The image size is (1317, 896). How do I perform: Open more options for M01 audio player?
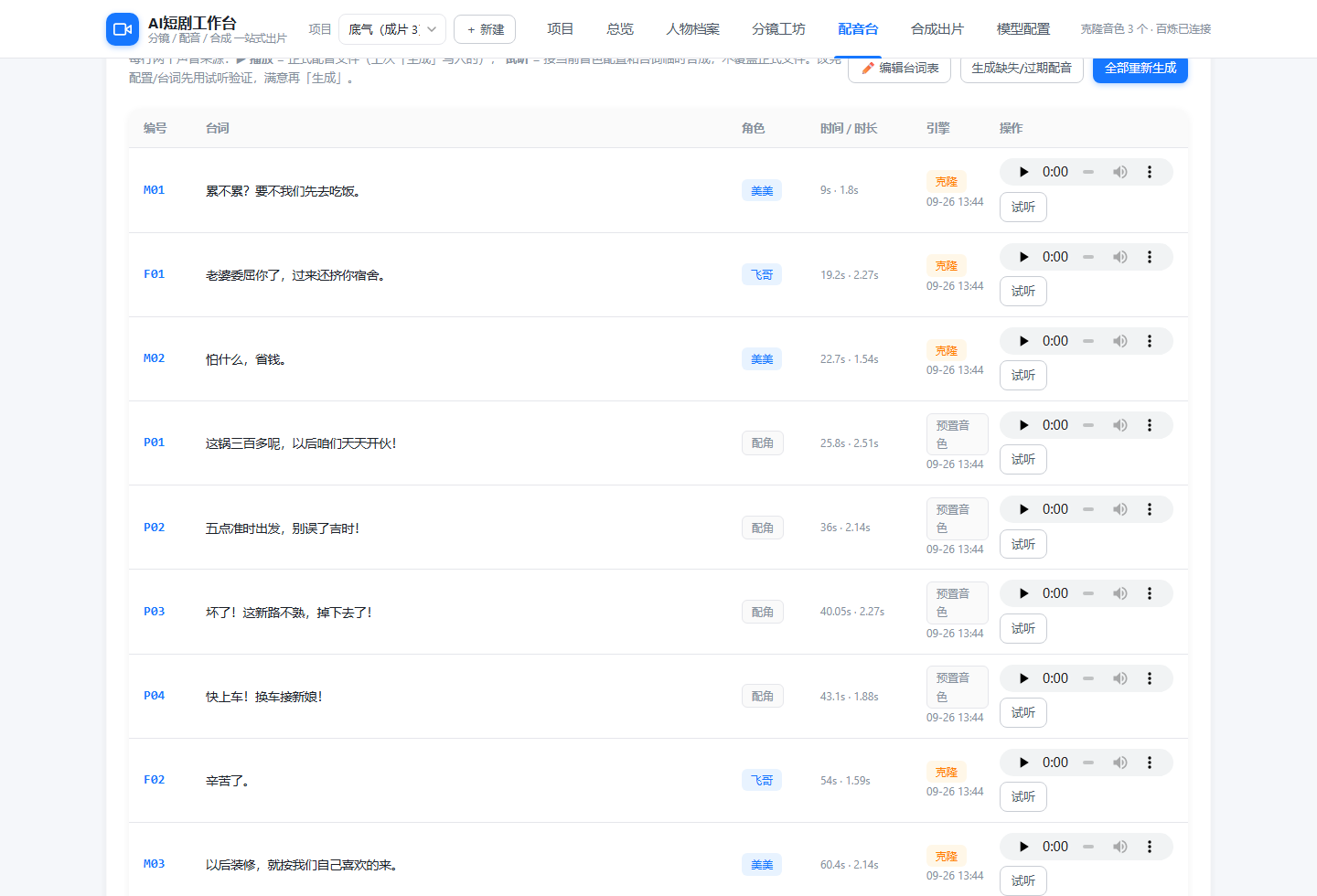1150,172
